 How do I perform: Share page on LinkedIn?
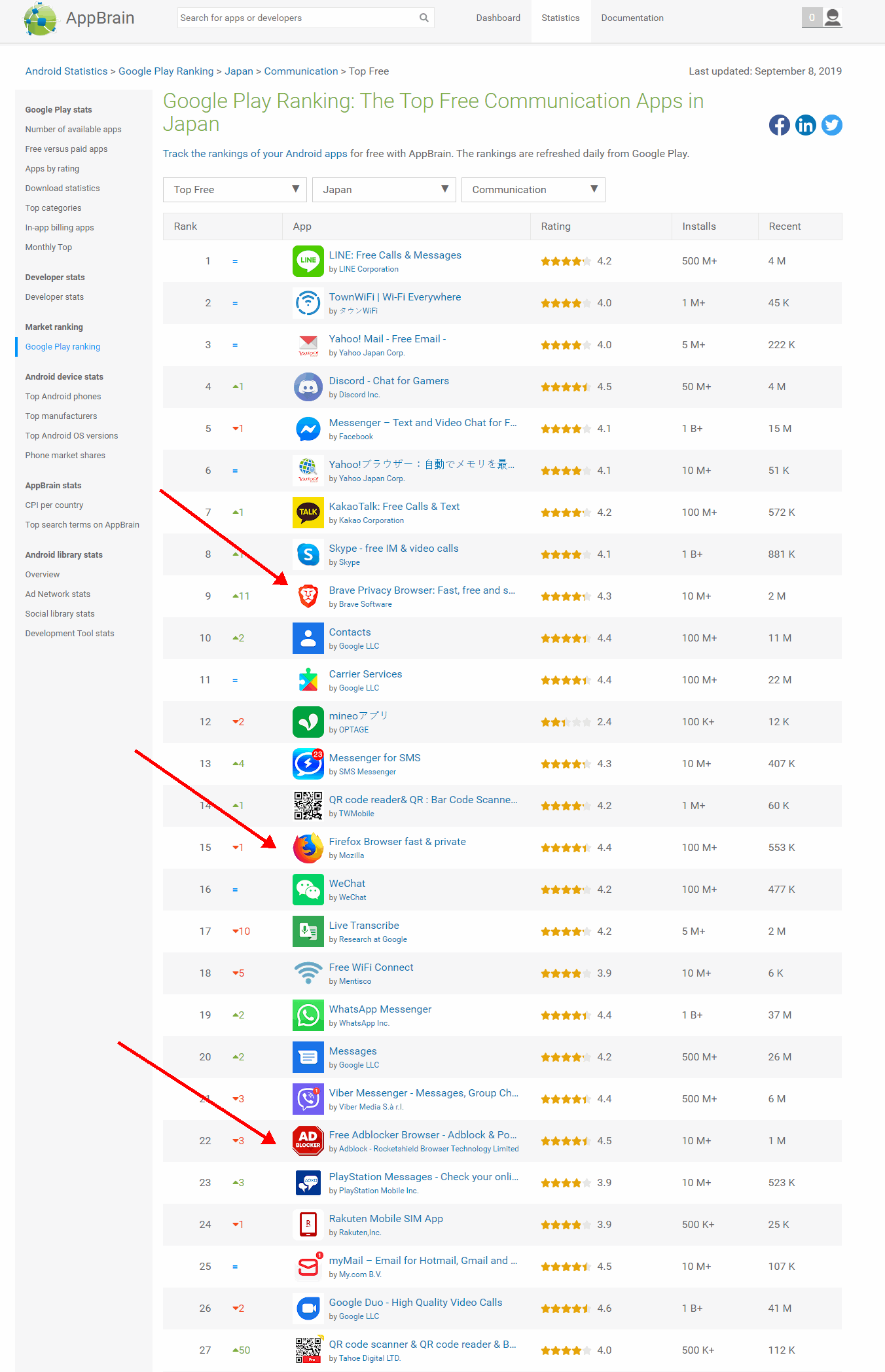point(805,125)
